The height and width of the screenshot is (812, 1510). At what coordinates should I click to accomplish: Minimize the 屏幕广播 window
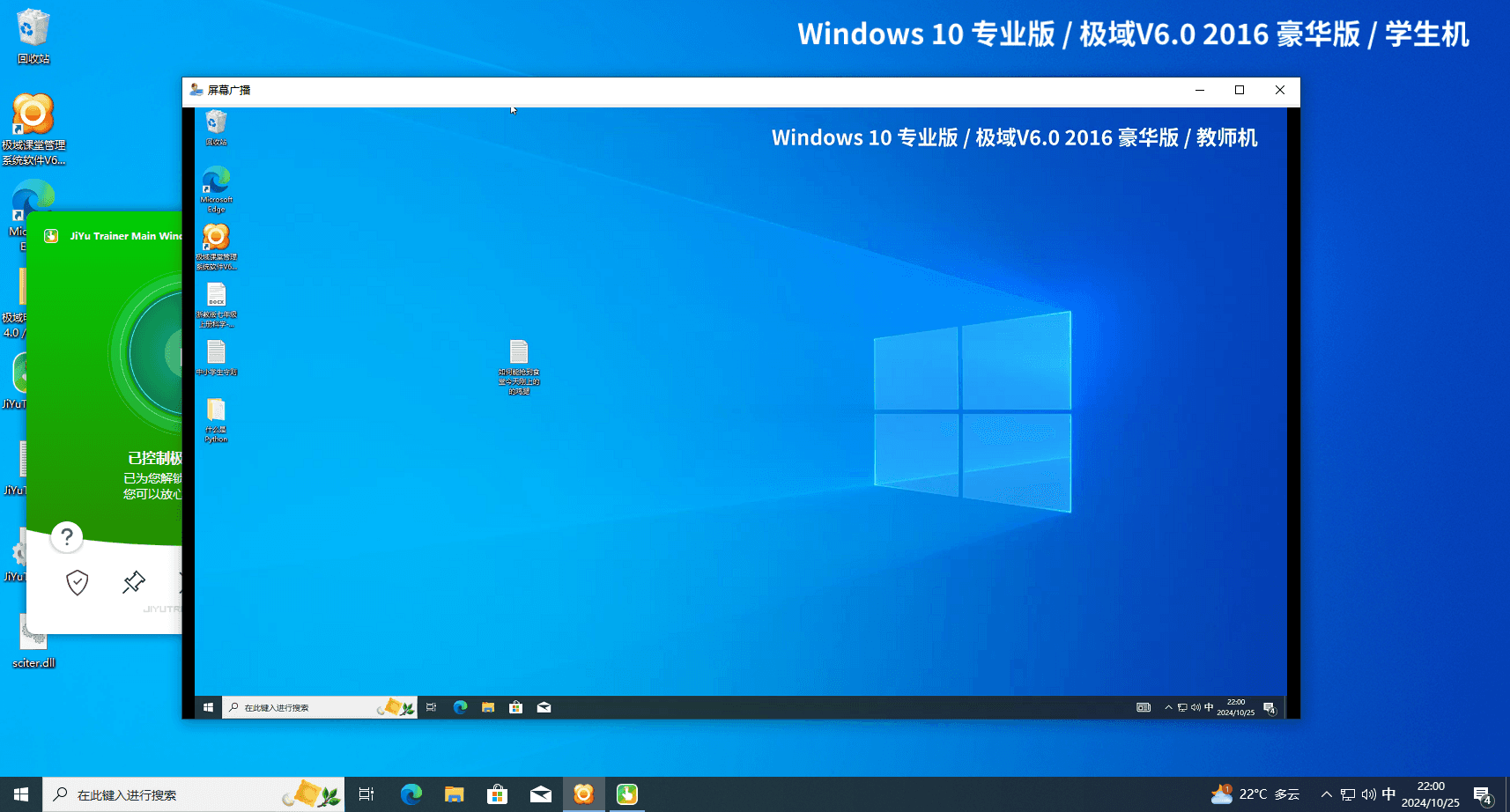tap(1199, 90)
